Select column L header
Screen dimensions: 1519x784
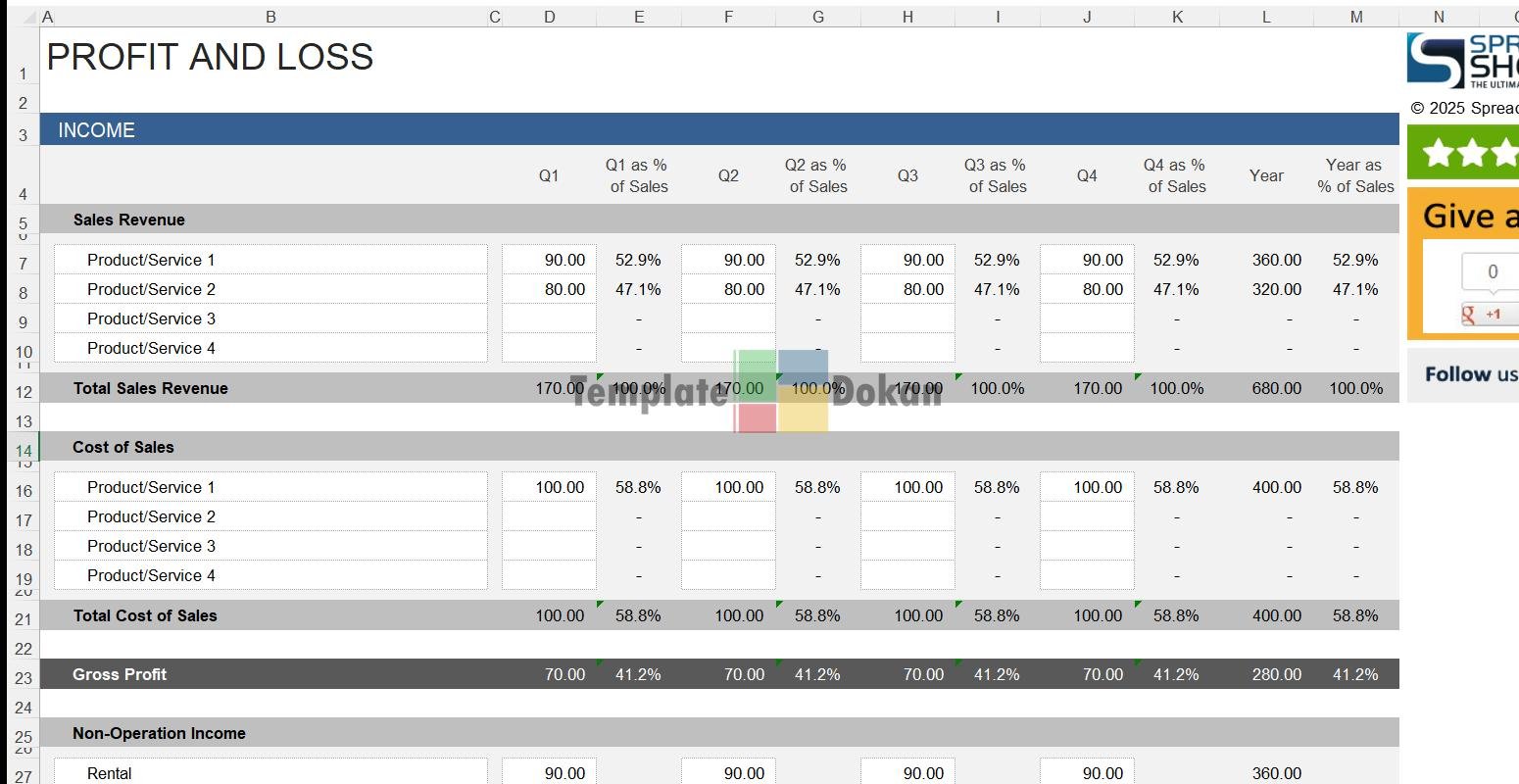coord(1266,17)
